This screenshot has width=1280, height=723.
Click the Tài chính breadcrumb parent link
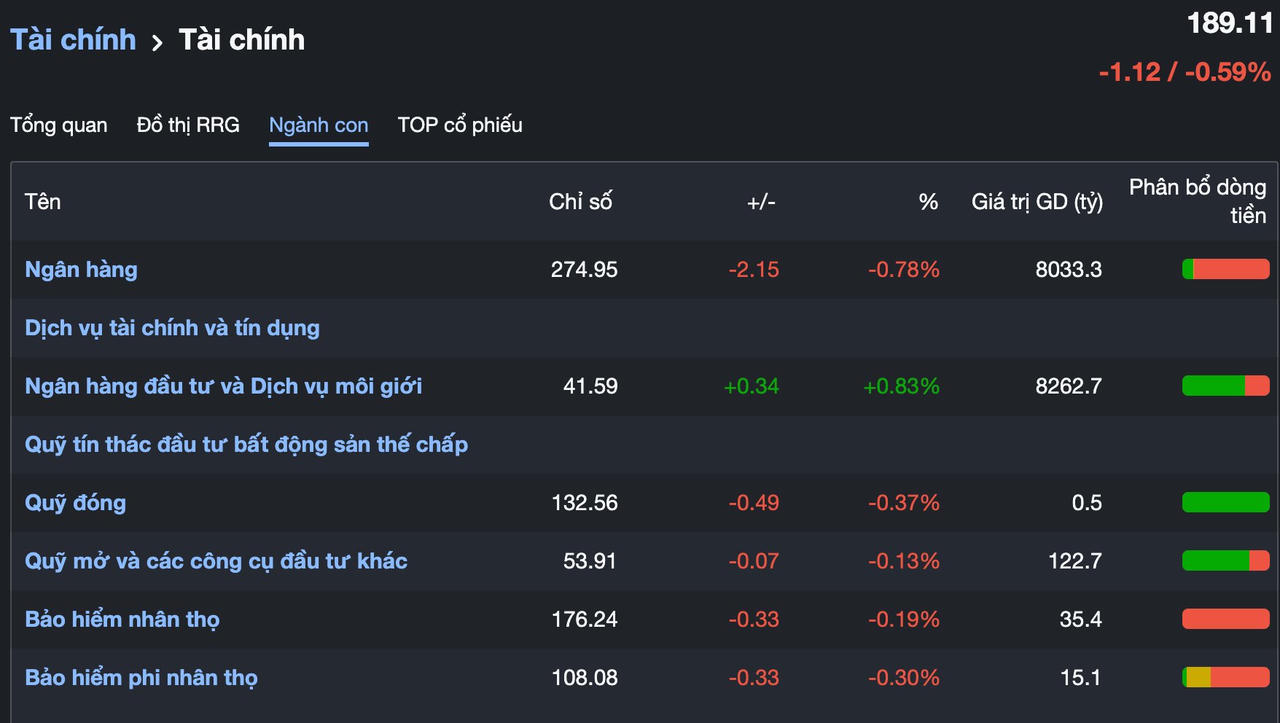pos(73,40)
